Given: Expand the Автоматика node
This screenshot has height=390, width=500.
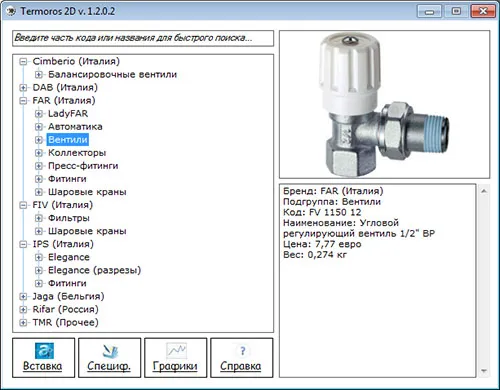Looking at the screenshot, I should click(39, 127).
